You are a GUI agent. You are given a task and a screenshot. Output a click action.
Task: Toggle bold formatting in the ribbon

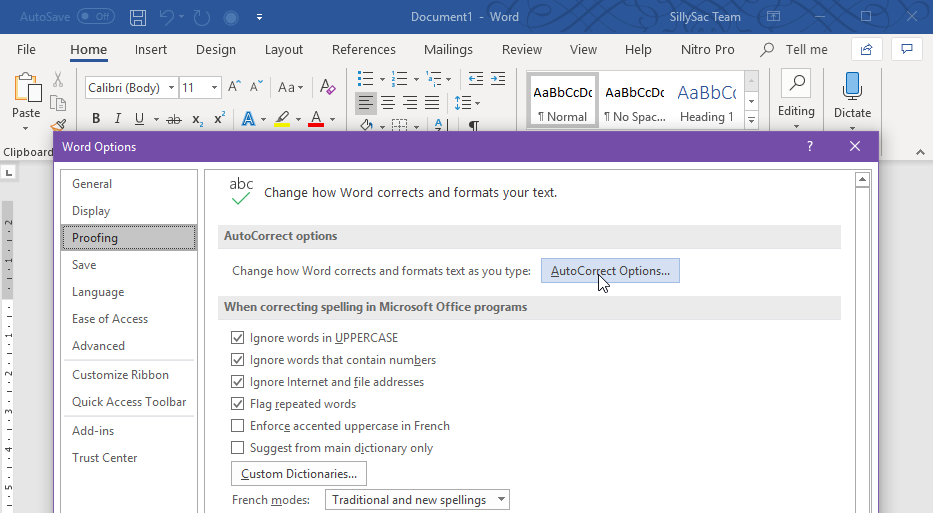click(x=95, y=119)
